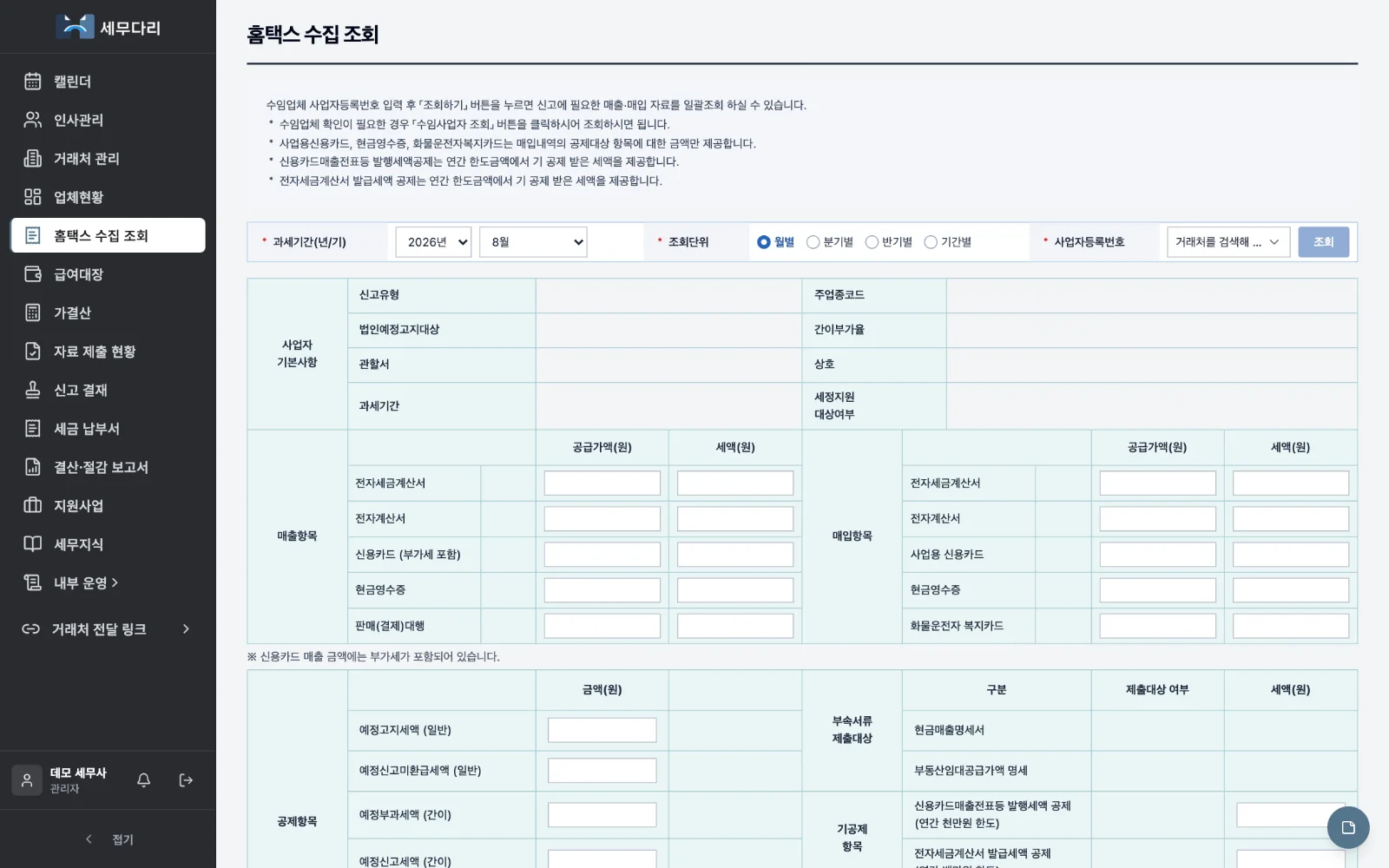This screenshot has height=868, width=1389.
Task: Open the 세무지식 menu item
Action: click(108, 544)
